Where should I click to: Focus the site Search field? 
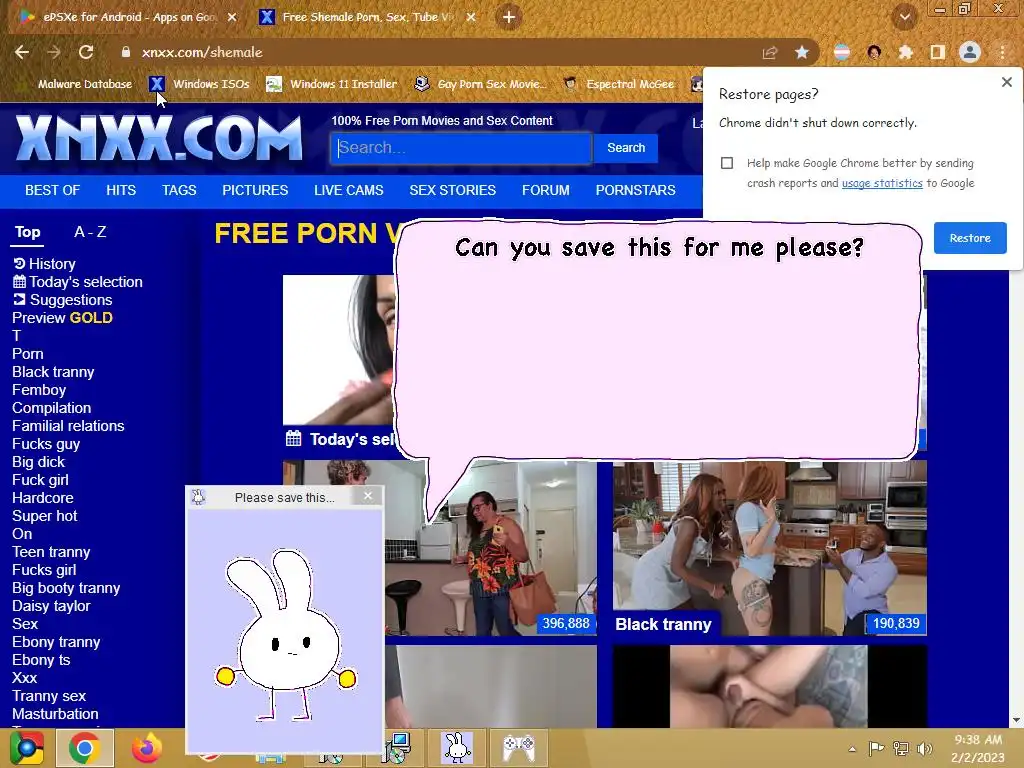461,148
